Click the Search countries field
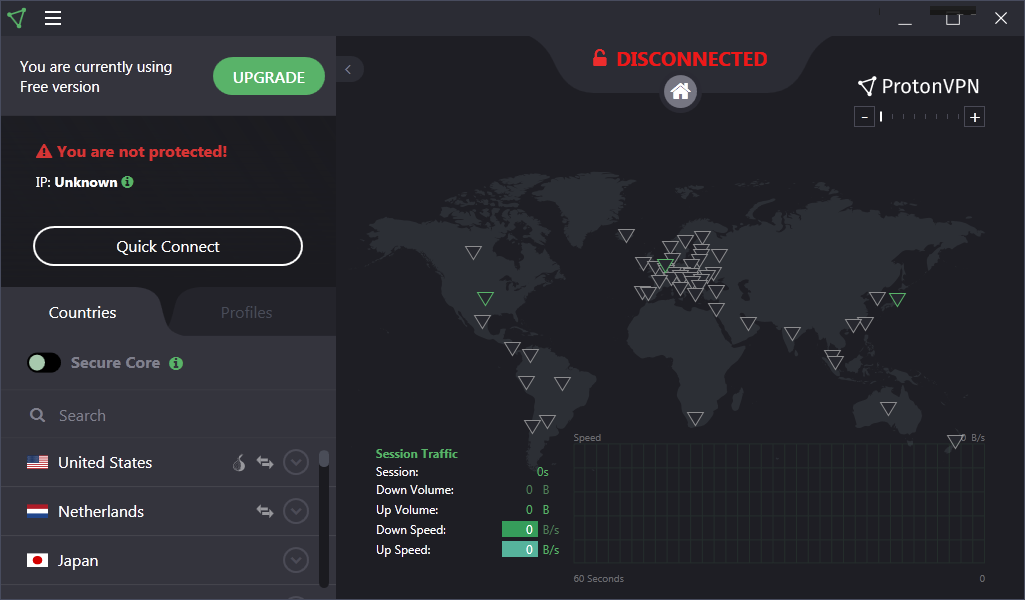Viewport: 1025px width, 600px height. (x=169, y=415)
